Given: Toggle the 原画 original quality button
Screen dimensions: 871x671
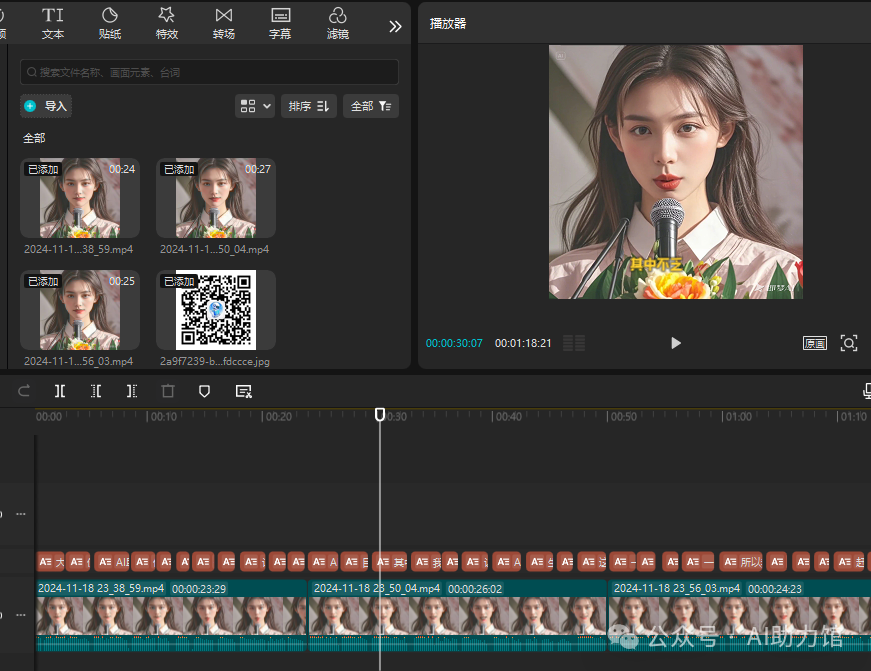Looking at the screenshot, I should 815,343.
